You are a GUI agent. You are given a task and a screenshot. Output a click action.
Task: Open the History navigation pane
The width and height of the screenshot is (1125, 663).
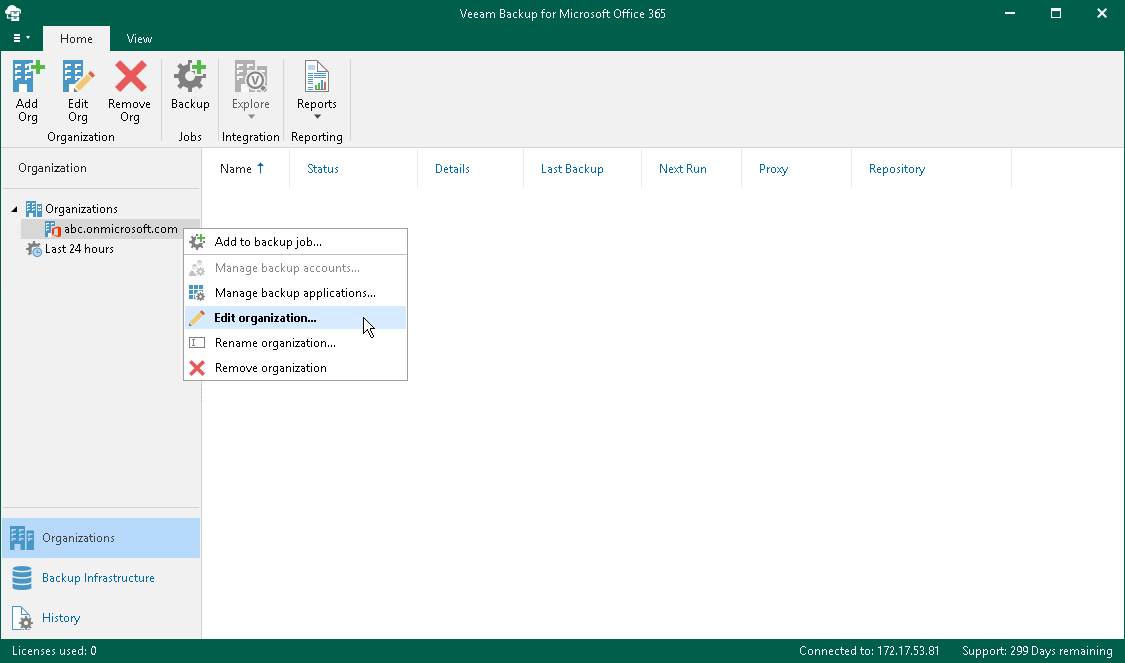click(x=100, y=618)
